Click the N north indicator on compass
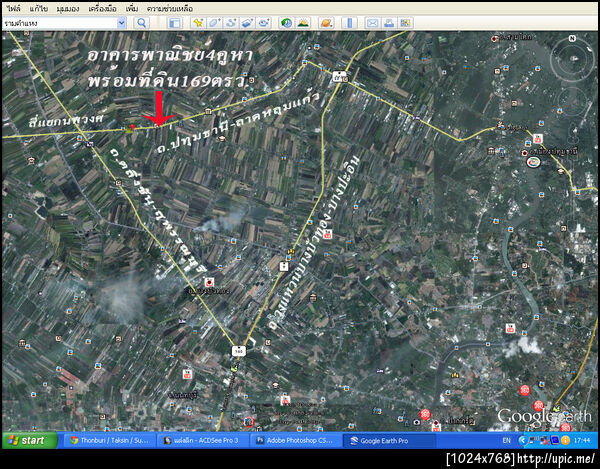The width and height of the screenshot is (600, 469). pyautogui.click(x=572, y=39)
